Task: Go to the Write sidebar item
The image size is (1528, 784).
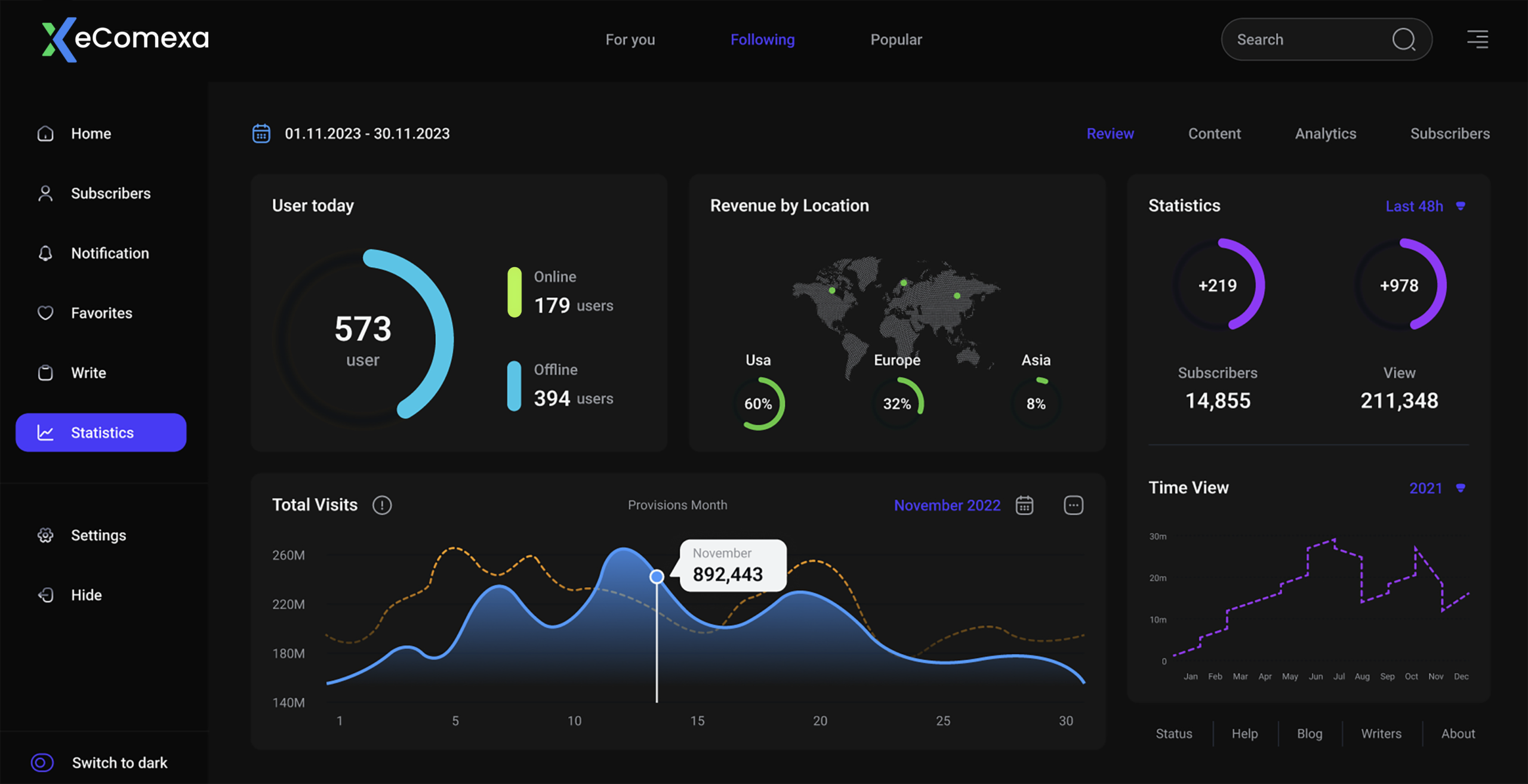Action: (x=88, y=373)
